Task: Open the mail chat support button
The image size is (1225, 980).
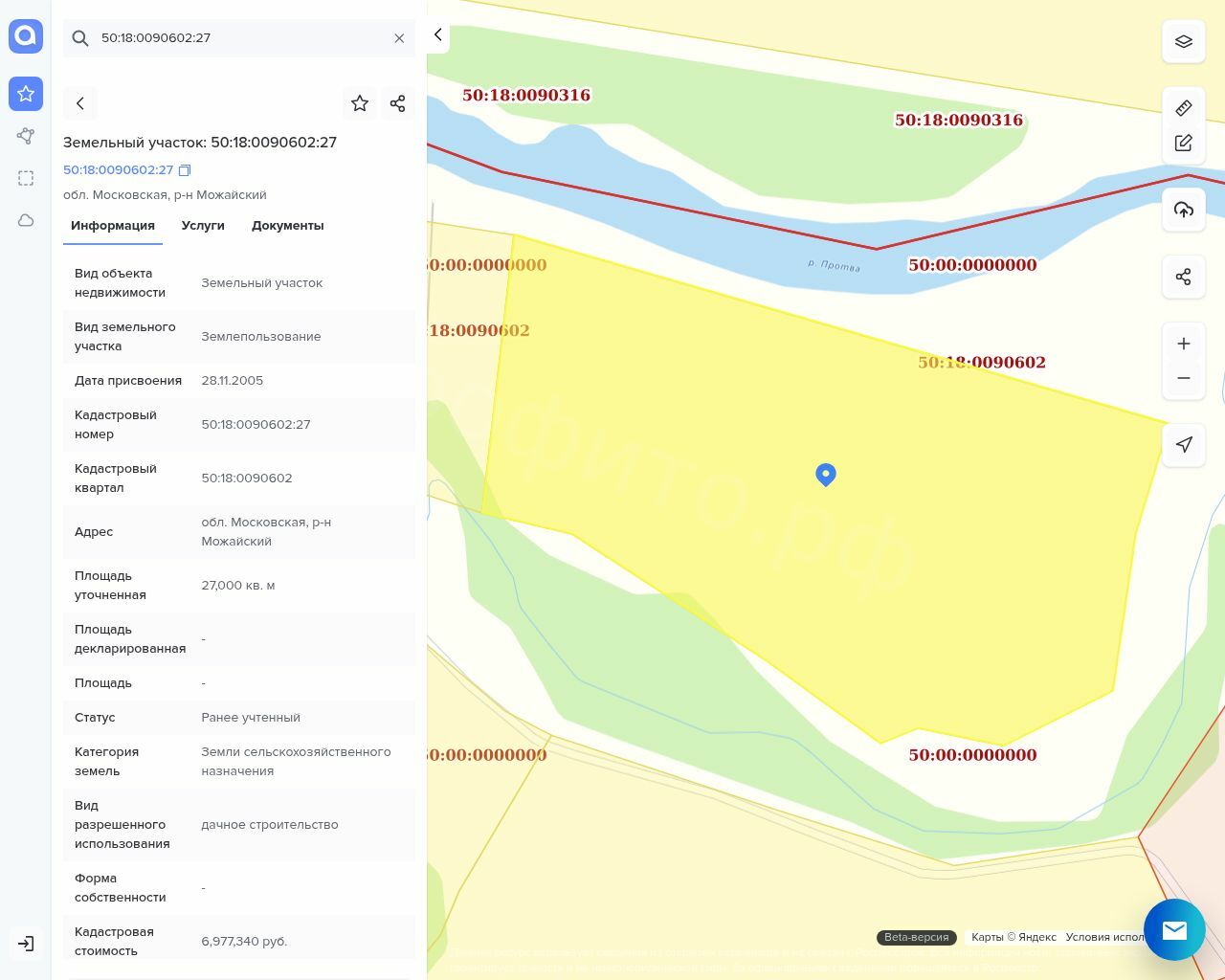Action: tap(1174, 929)
